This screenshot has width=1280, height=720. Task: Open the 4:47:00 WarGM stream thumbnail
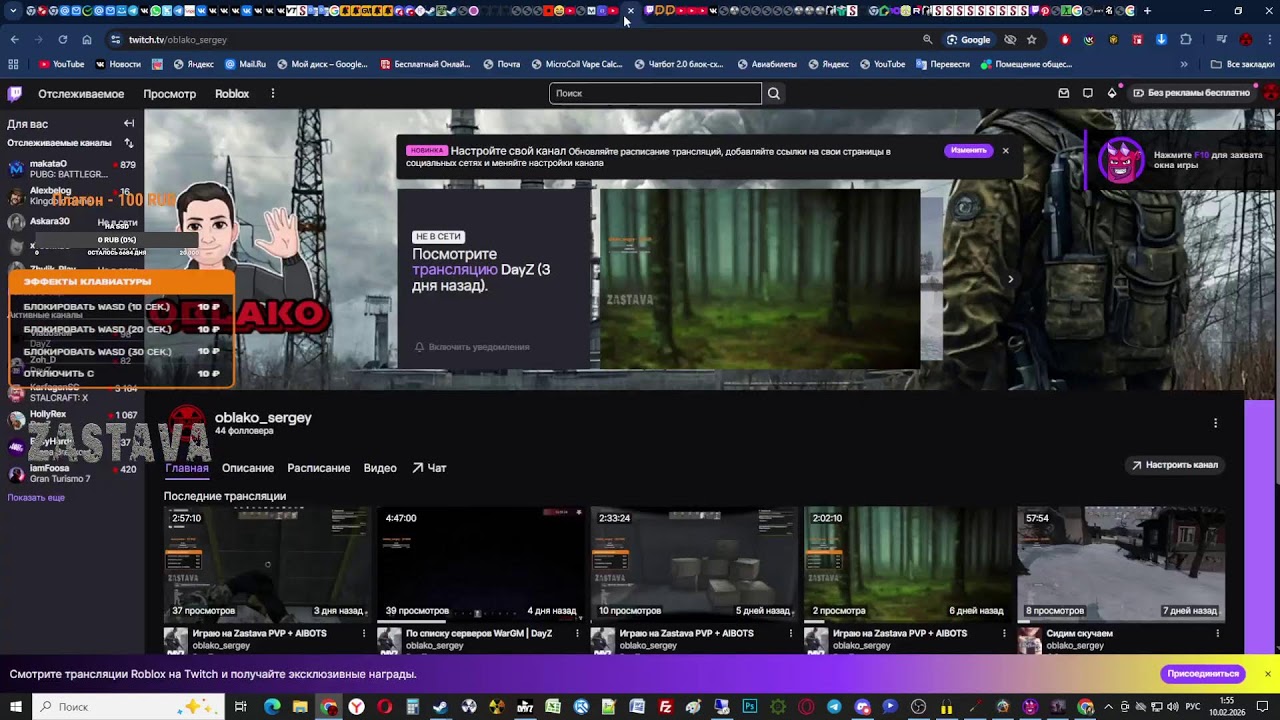tap(481, 564)
